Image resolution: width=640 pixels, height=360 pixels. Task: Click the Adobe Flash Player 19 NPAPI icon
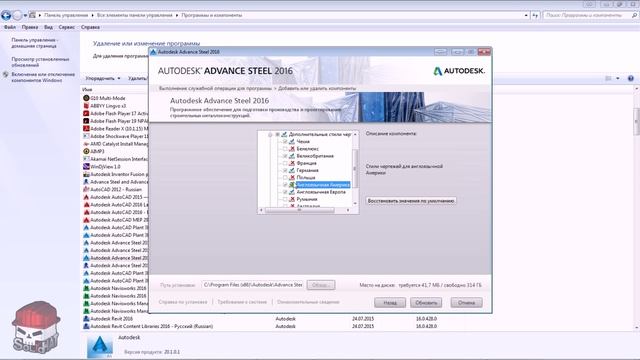click(86, 121)
